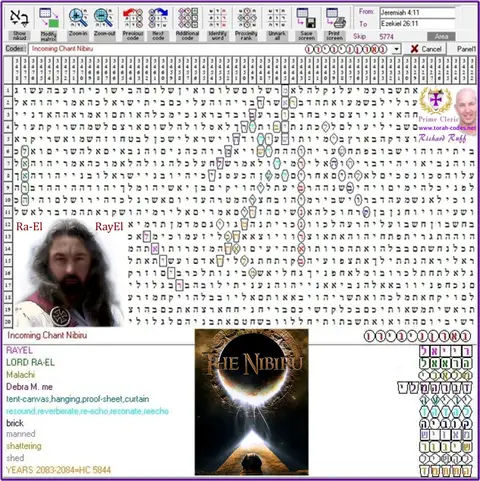Open the Modify matrix tool
The height and width of the screenshot is (481, 480).
(x=49, y=24)
